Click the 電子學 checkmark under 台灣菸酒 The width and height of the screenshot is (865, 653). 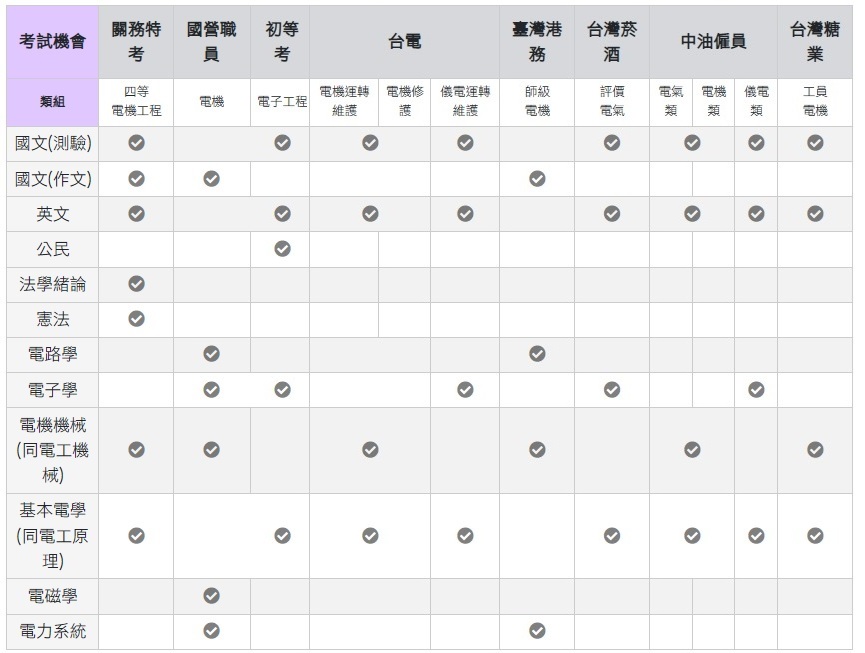tap(612, 390)
